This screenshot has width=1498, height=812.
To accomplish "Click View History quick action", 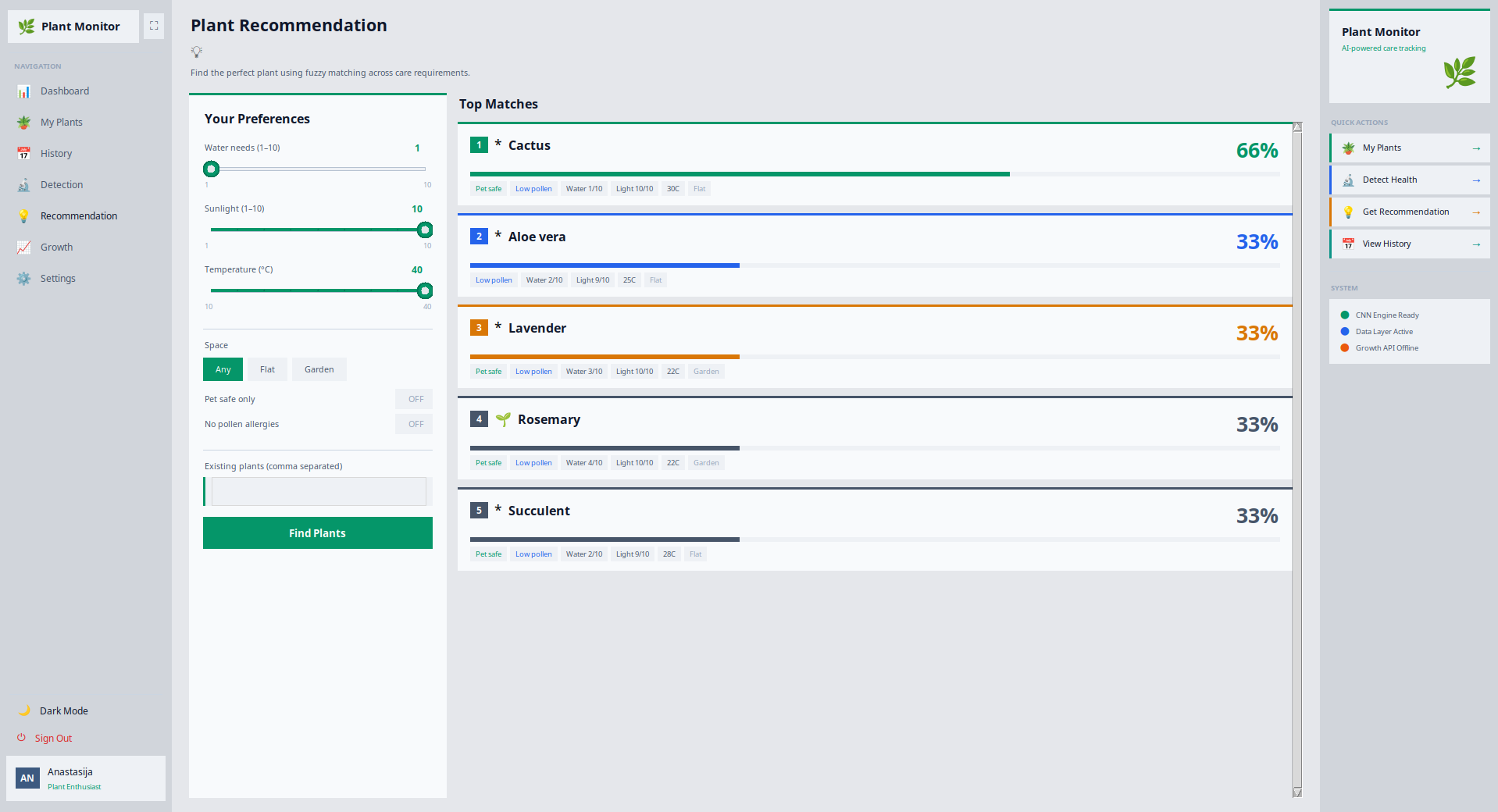I will (1411, 244).
